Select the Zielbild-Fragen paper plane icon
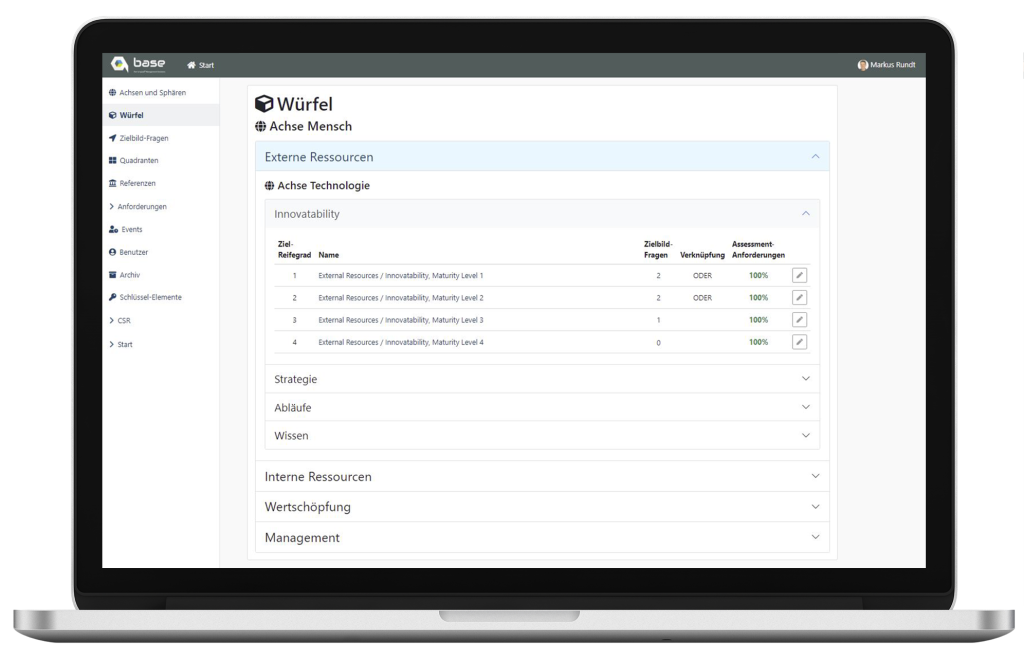Image resolution: width=1024 pixels, height=659 pixels. point(113,137)
